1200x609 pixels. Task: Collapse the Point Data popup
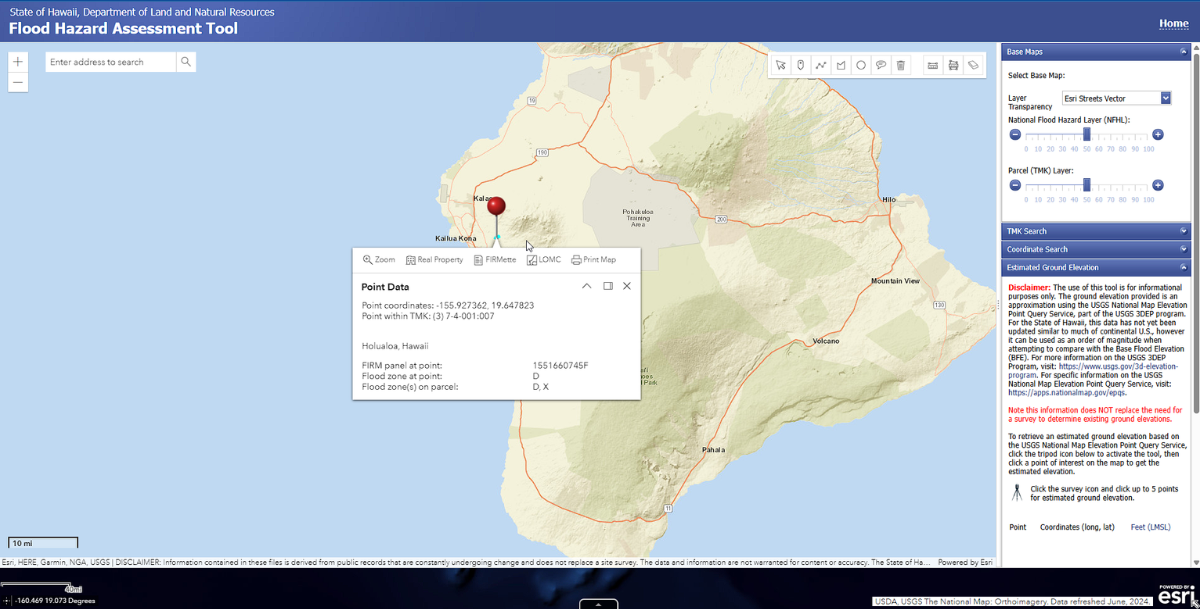[x=587, y=285]
